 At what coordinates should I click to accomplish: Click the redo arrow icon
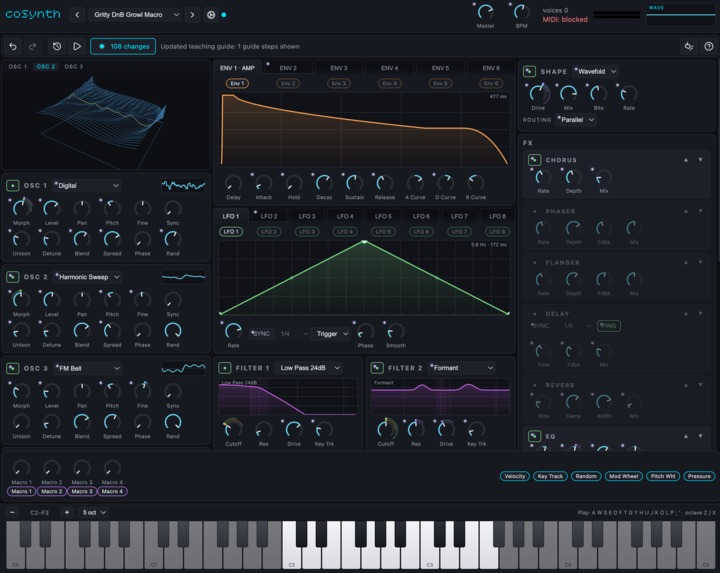point(33,46)
